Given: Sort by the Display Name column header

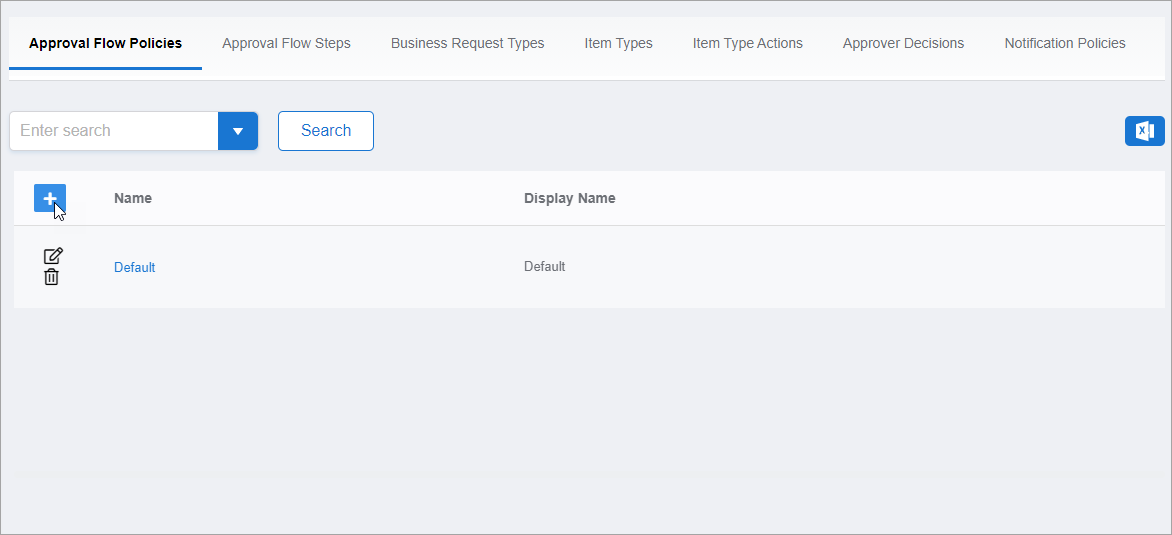Looking at the screenshot, I should point(569,198).
